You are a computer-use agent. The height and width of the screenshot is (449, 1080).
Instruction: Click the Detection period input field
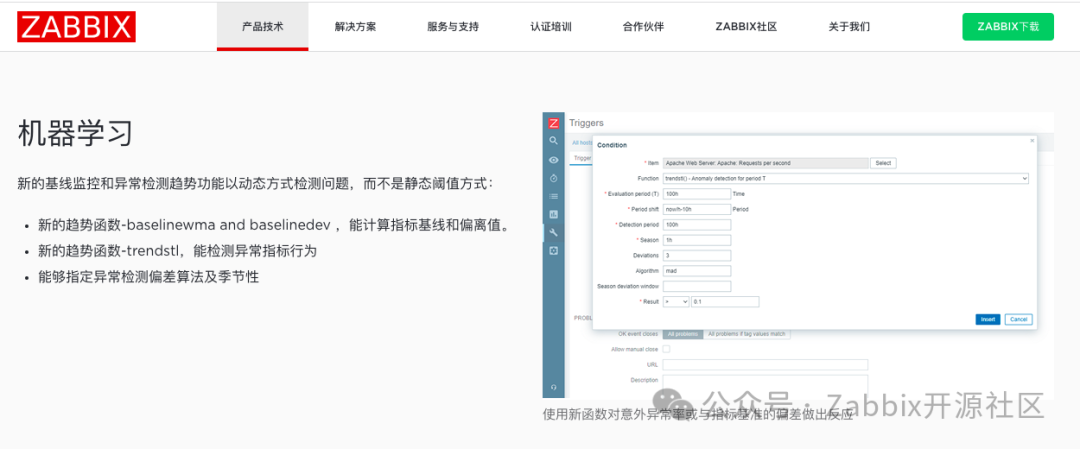696,224
